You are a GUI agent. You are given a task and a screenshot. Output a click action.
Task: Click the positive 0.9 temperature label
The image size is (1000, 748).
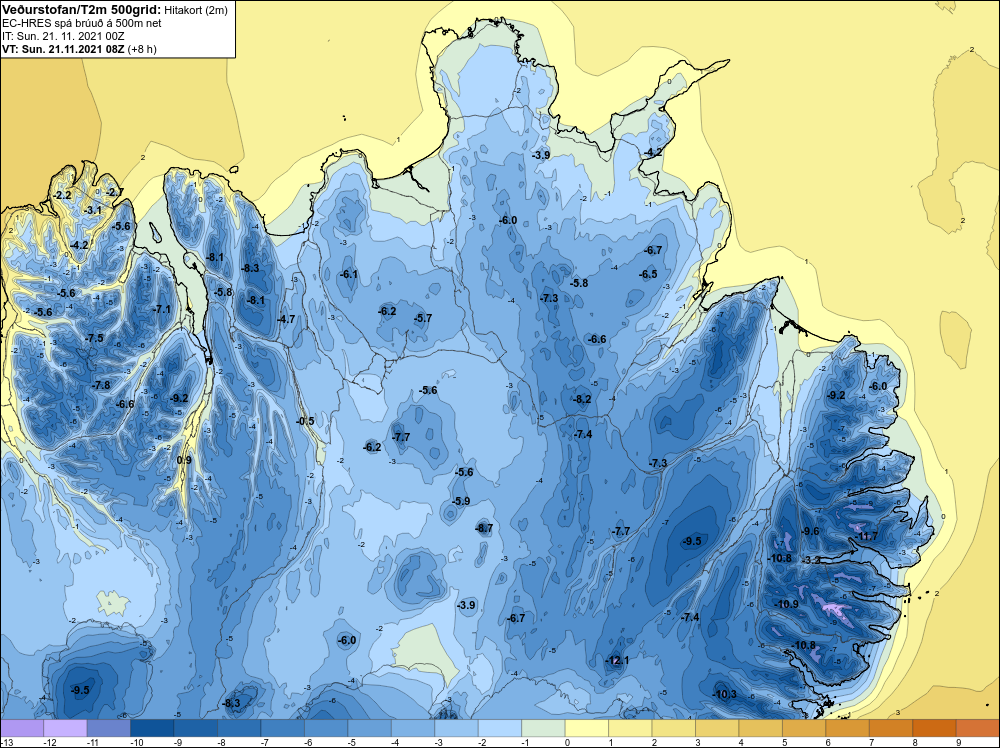point(184,460)
